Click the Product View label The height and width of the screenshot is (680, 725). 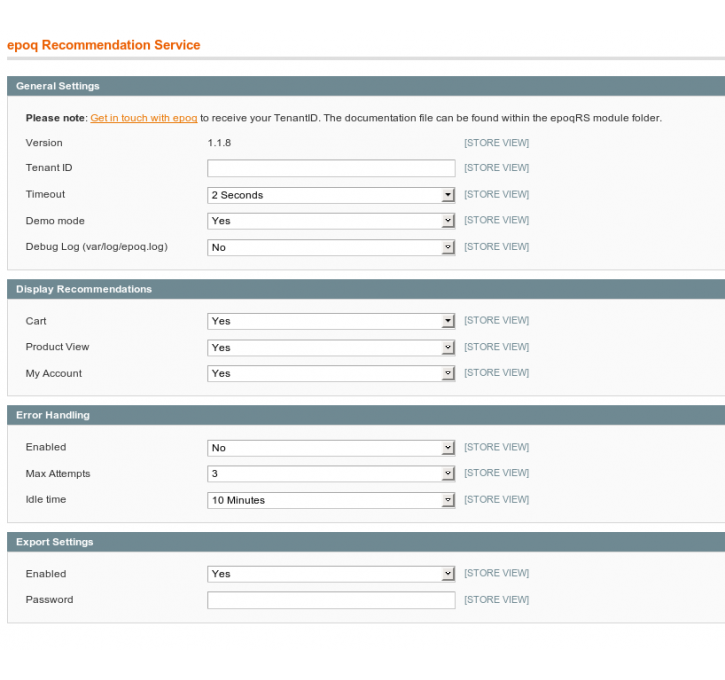point(57,347)
